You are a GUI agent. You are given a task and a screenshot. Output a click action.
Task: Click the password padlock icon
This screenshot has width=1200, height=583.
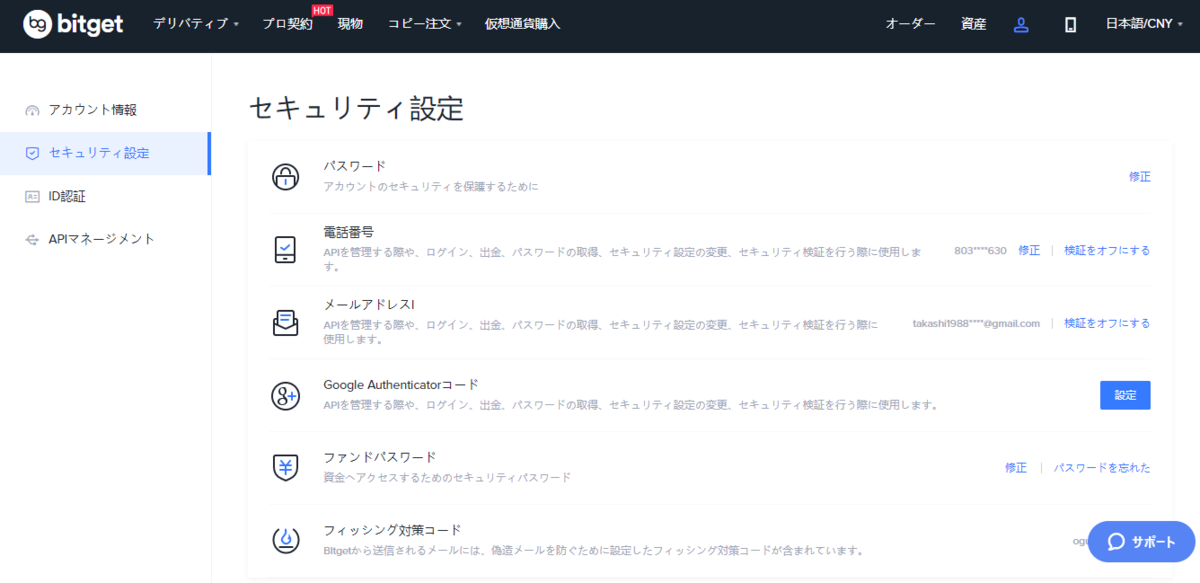285,177
